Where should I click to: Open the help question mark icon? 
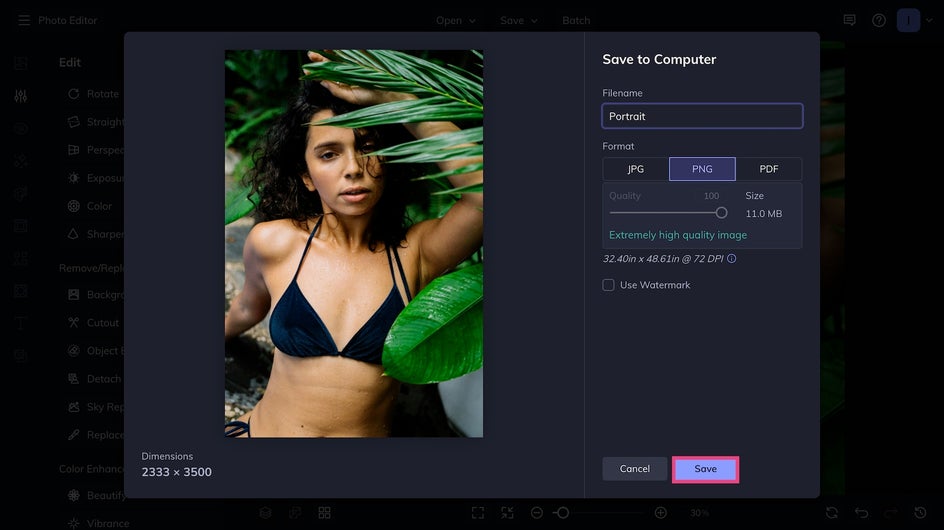click(x=879, y=20)
